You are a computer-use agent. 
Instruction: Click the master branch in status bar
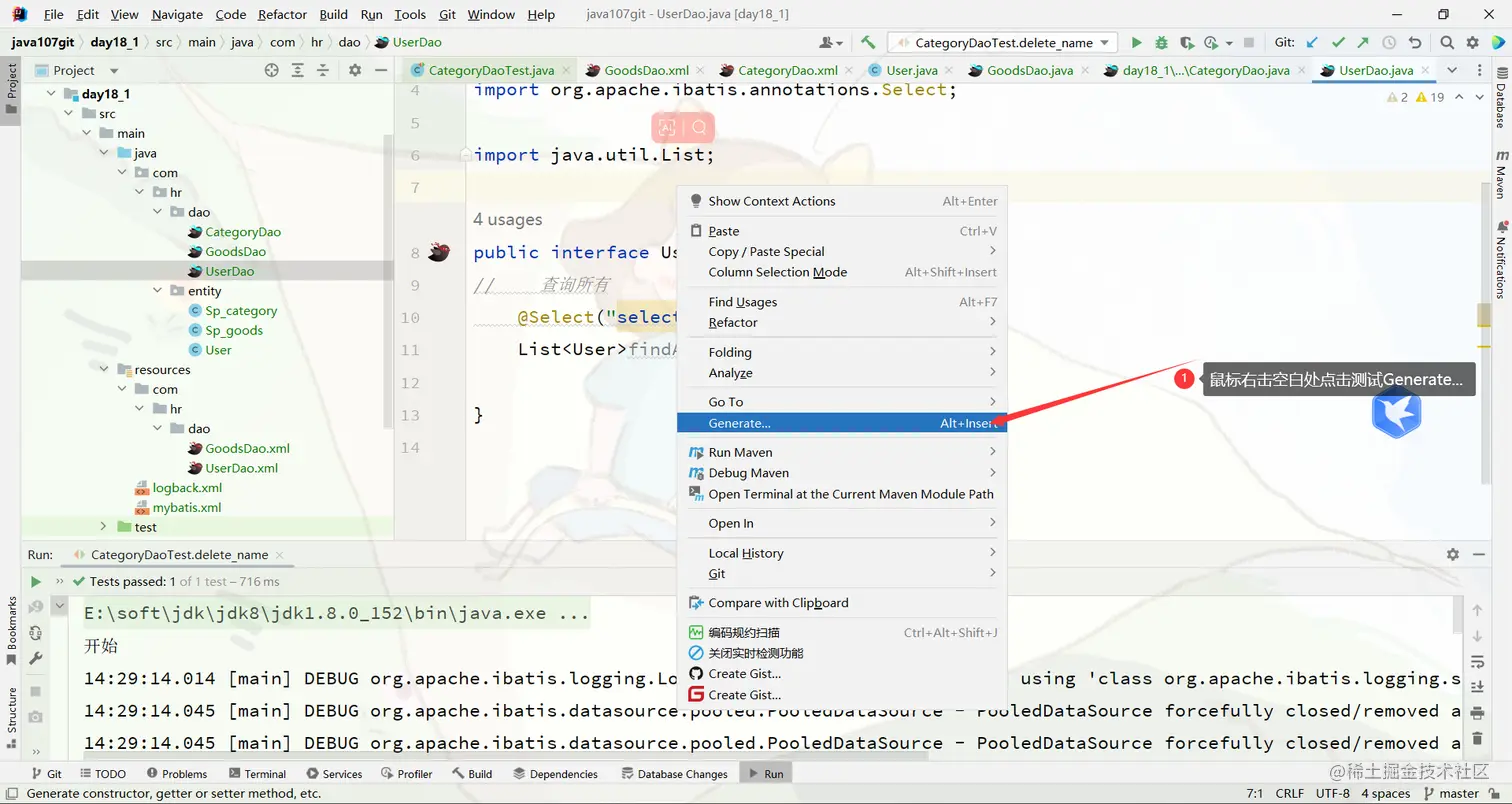point(1449,794)
